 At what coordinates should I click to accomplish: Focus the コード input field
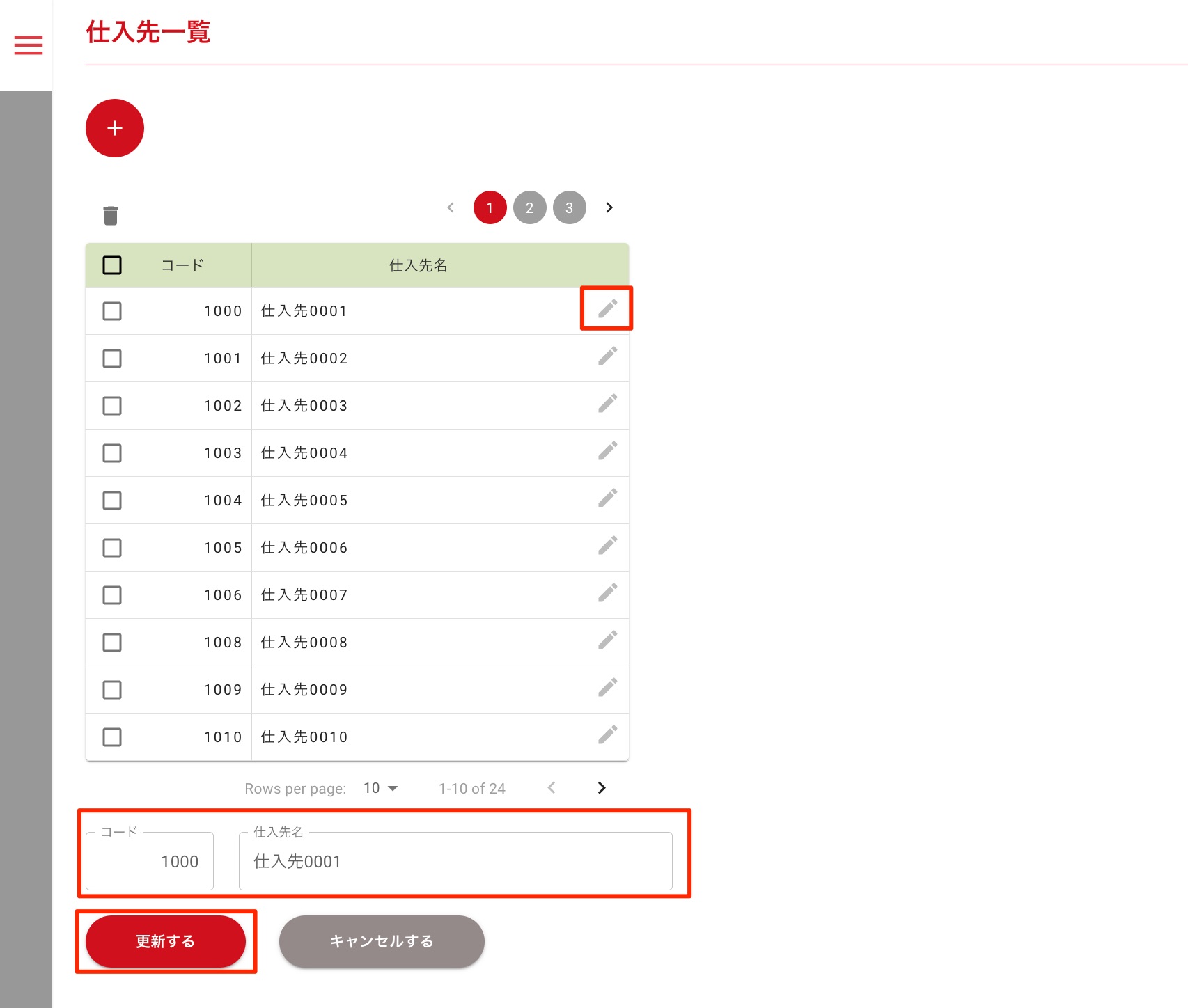tap(150, 862)
